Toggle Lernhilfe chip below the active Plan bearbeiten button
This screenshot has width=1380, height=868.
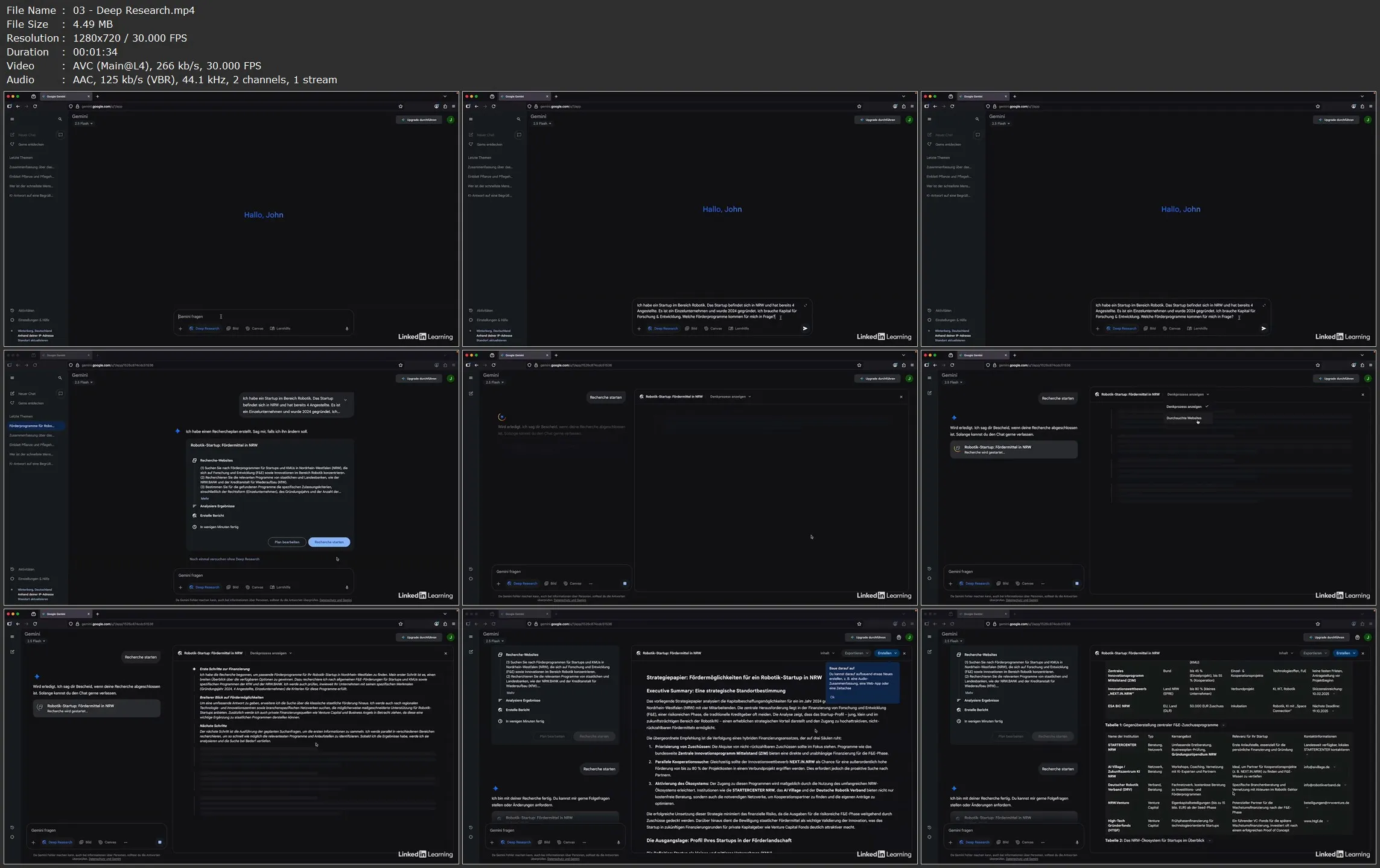(x=280, y=587)
